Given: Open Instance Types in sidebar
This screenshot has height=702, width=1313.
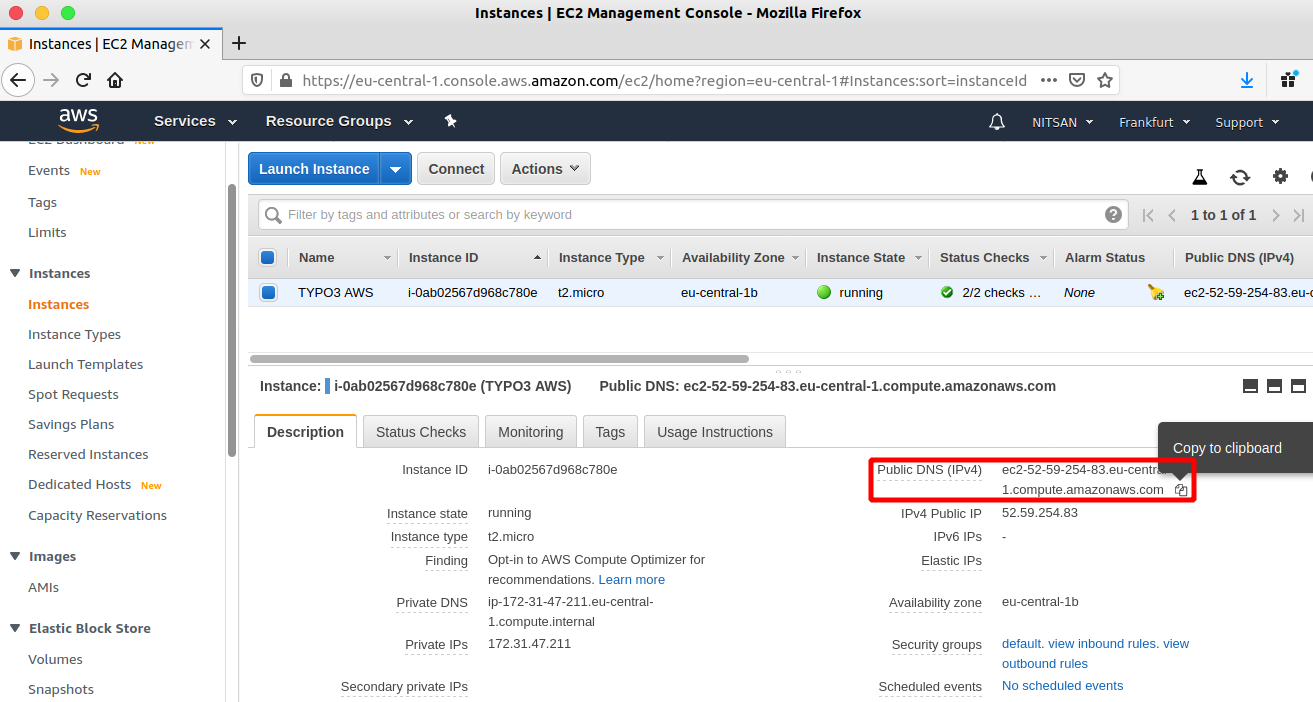Looking at the screenshot, I should pos(74,334).
